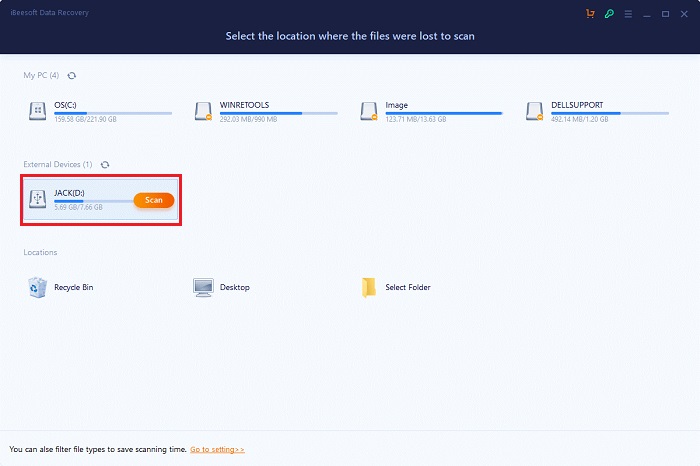Open the license key activation icon
700x466 pixels.
point(609,14)
